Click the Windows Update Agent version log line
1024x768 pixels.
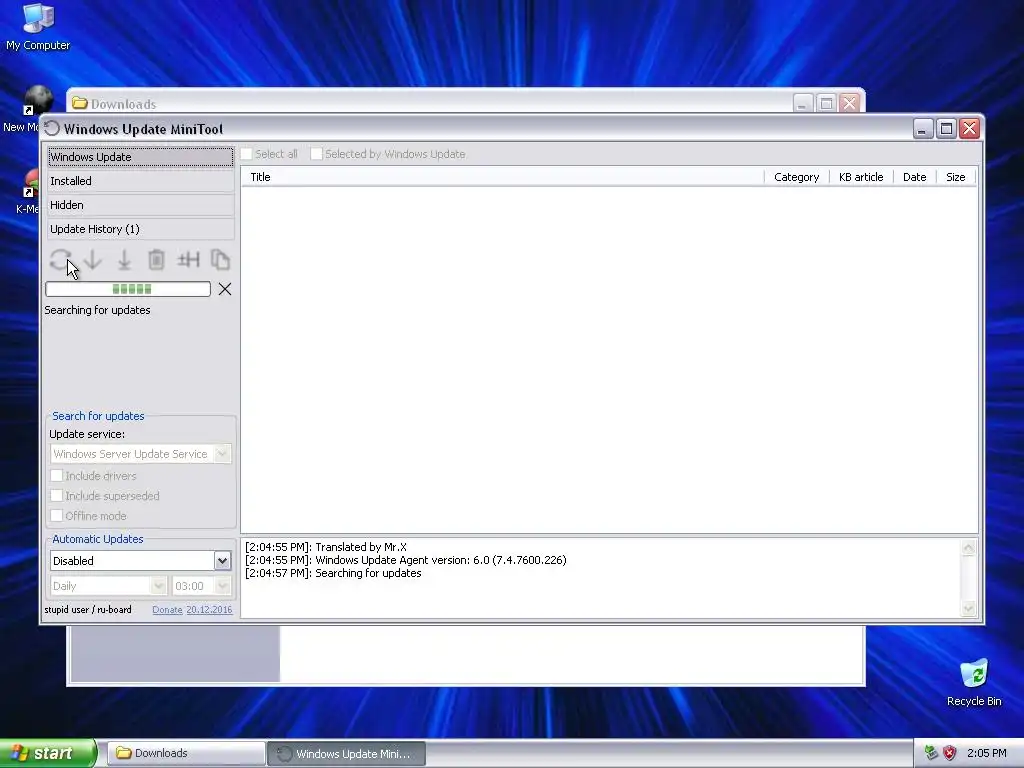tap(406, 560)
